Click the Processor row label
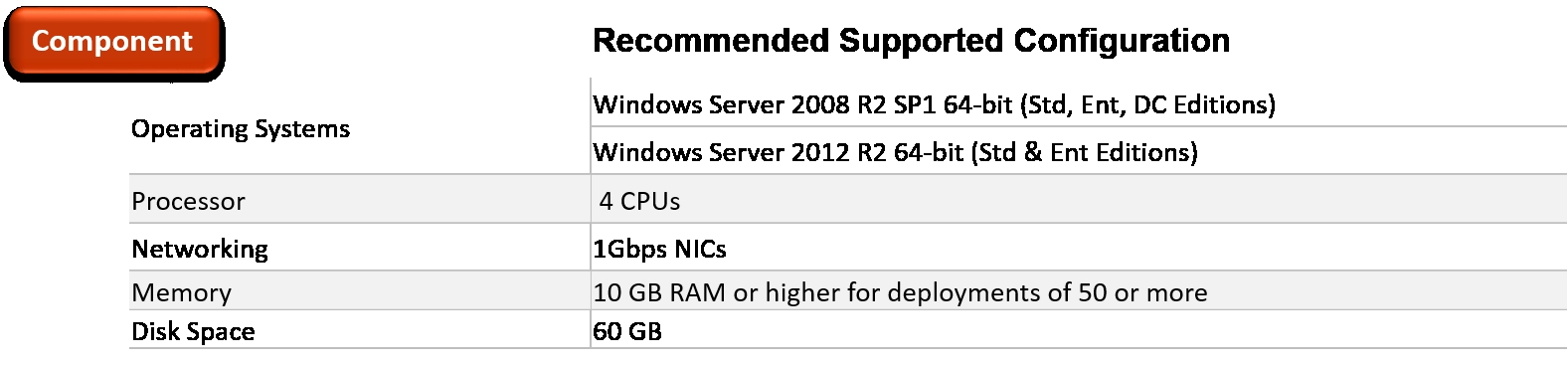Viewport: 1568px width, 365px height. tap(188, 201)
